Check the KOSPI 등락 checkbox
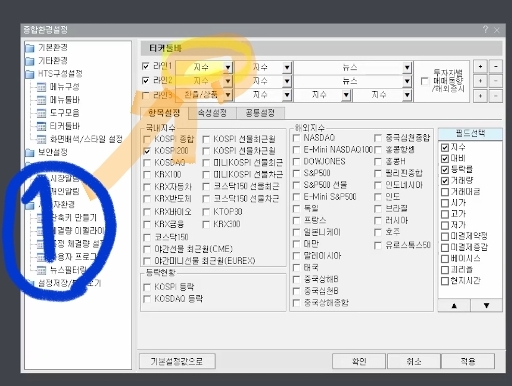512x386 pixels. point(147,287)
